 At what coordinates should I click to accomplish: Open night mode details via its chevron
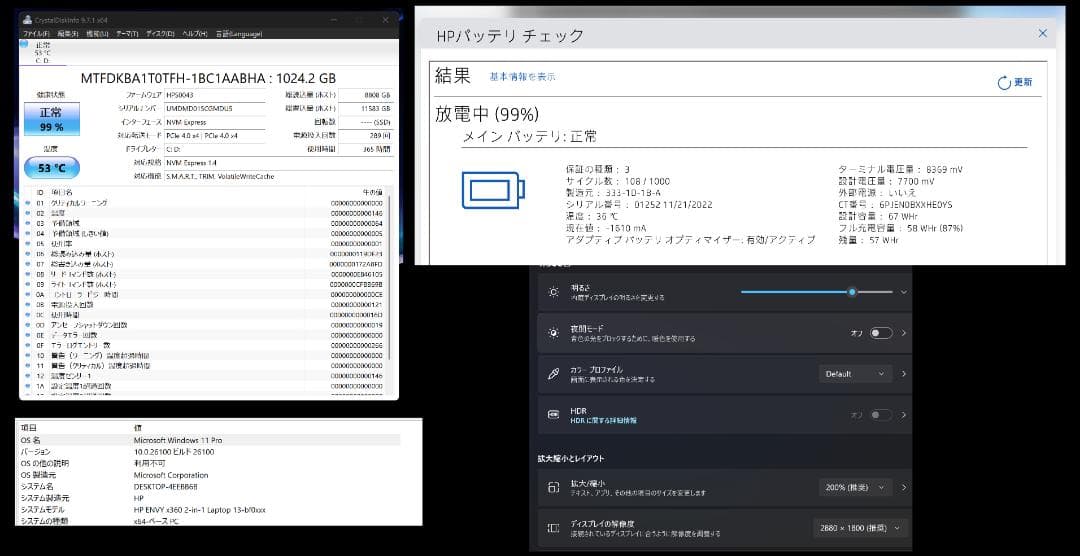(904, 333)
